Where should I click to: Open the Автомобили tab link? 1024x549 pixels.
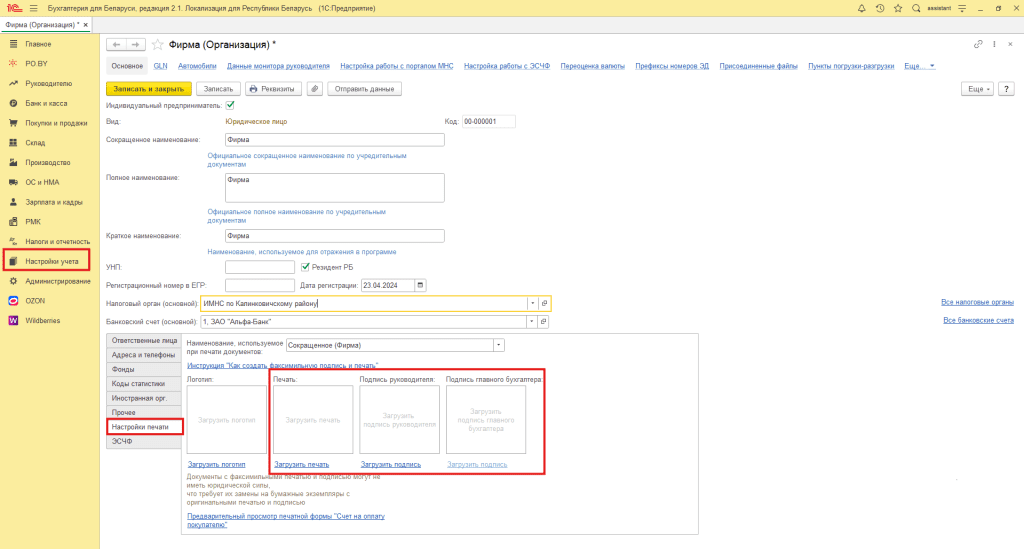(197, 65)
